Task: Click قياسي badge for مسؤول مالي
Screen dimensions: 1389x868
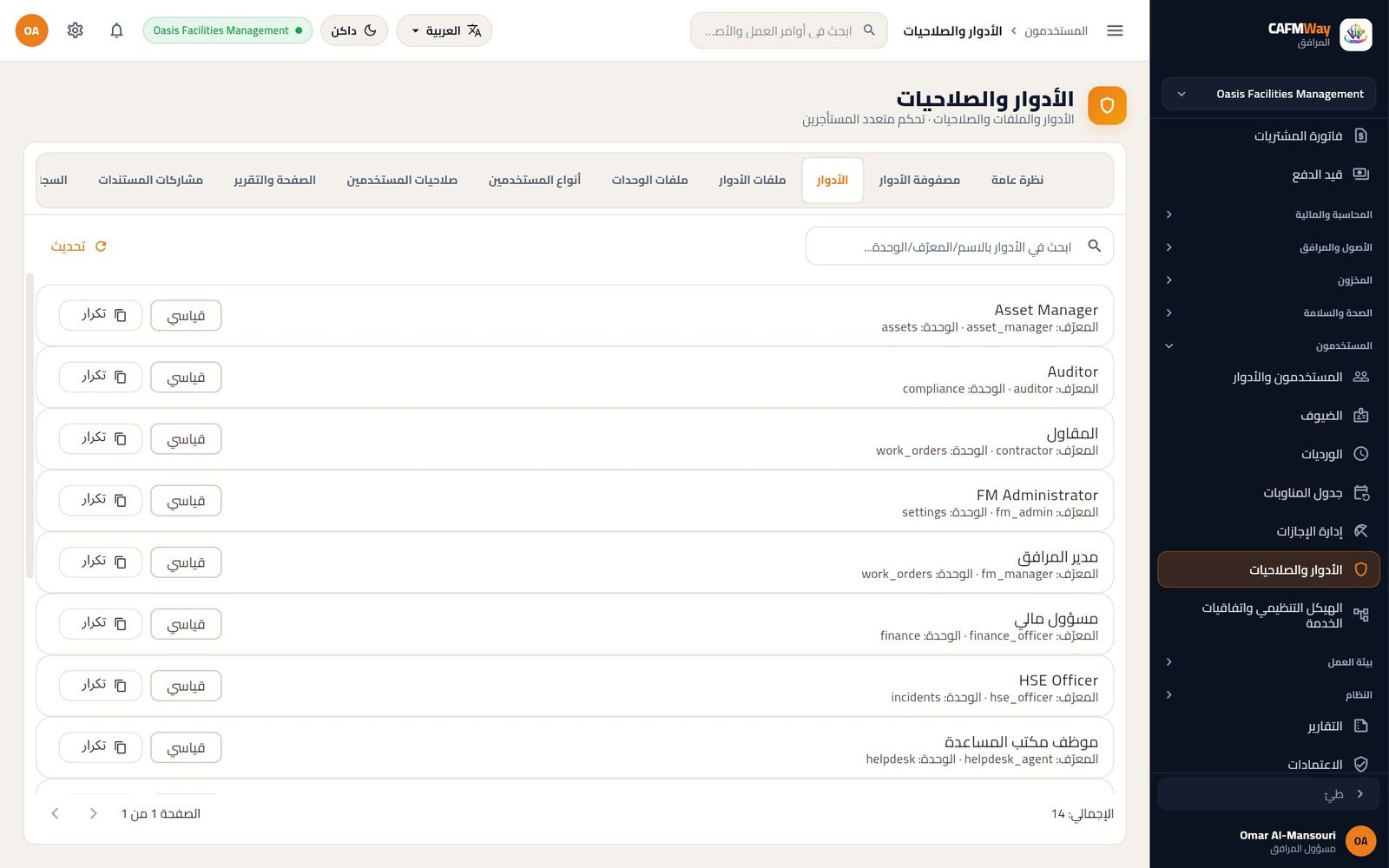Action: pos(186,623)
